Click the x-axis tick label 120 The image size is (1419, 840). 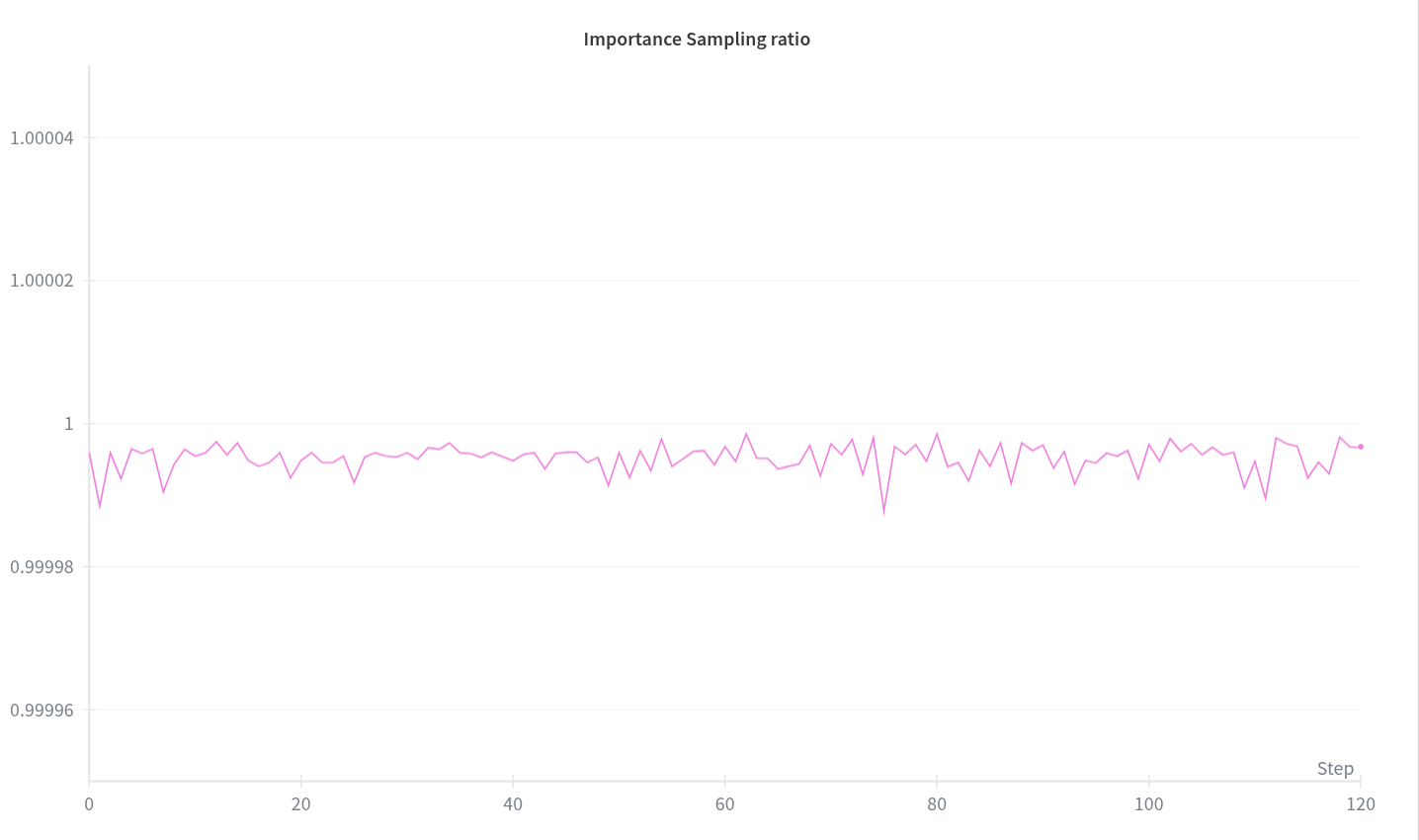(x=1361, y=804)
